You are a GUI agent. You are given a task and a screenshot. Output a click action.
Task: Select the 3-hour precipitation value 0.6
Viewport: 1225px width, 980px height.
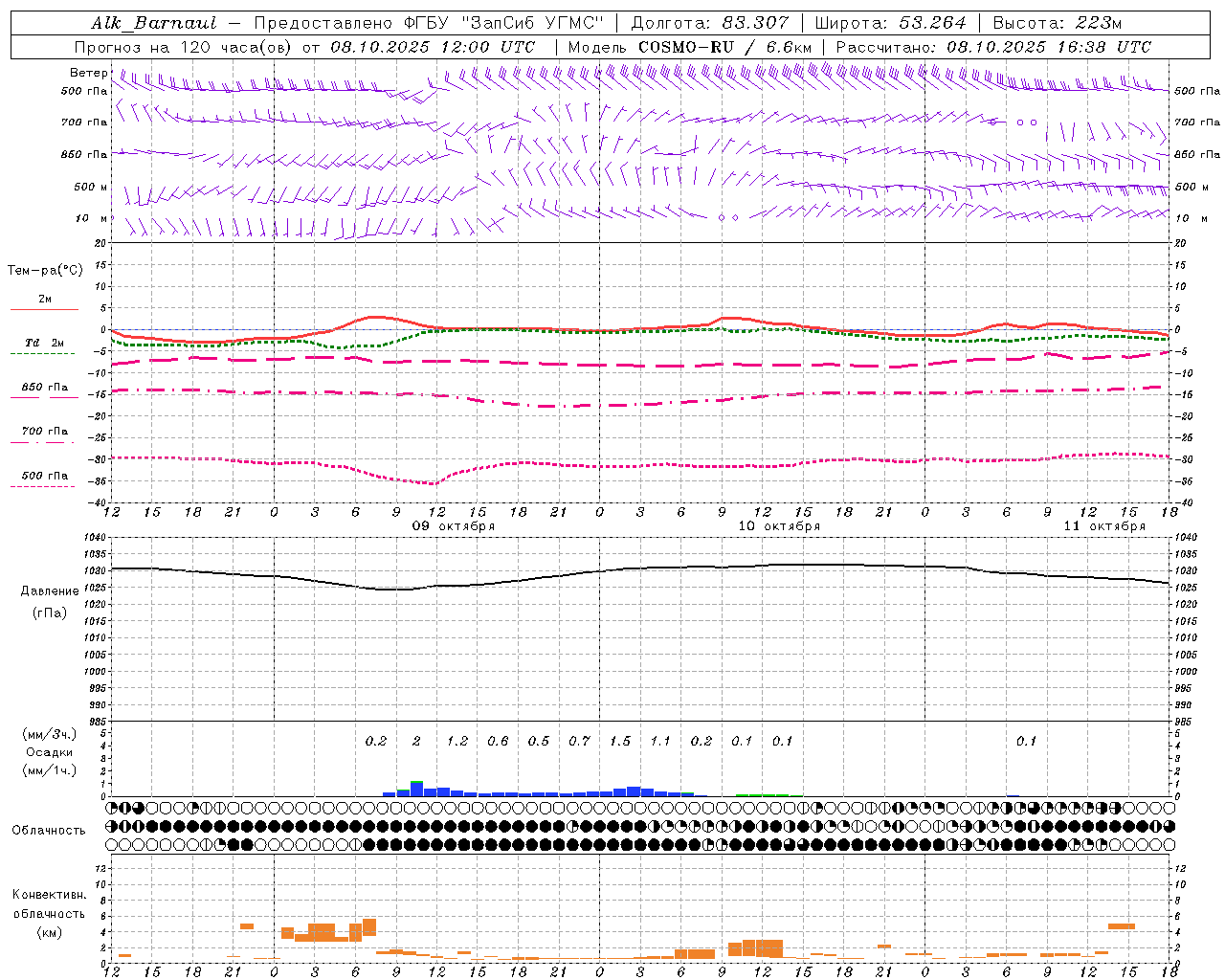[498, 741]
